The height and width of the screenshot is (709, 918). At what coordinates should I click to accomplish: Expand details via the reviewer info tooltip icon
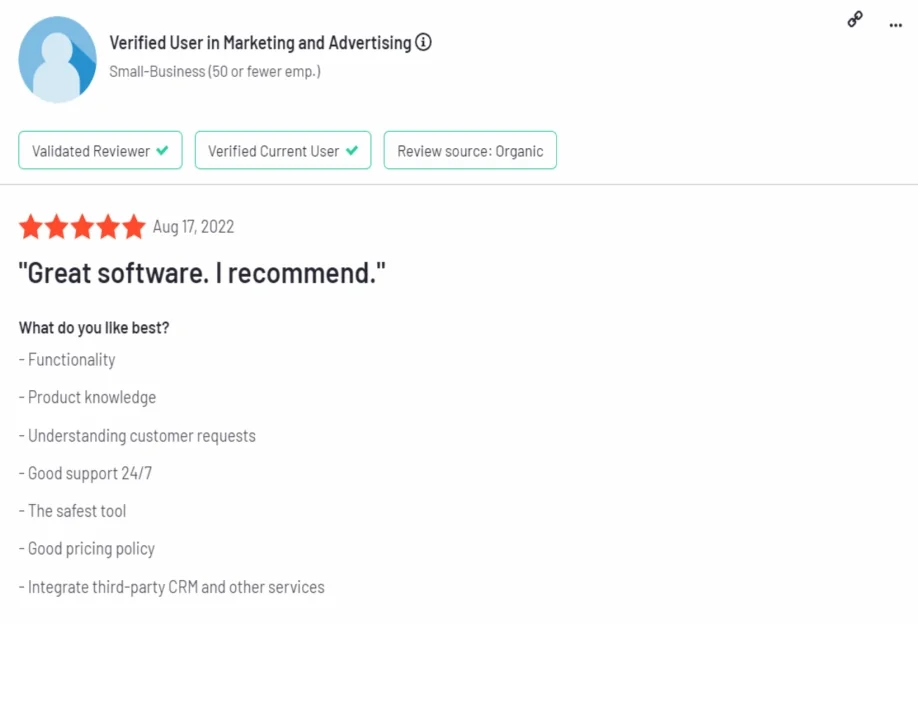pos(423,42)
